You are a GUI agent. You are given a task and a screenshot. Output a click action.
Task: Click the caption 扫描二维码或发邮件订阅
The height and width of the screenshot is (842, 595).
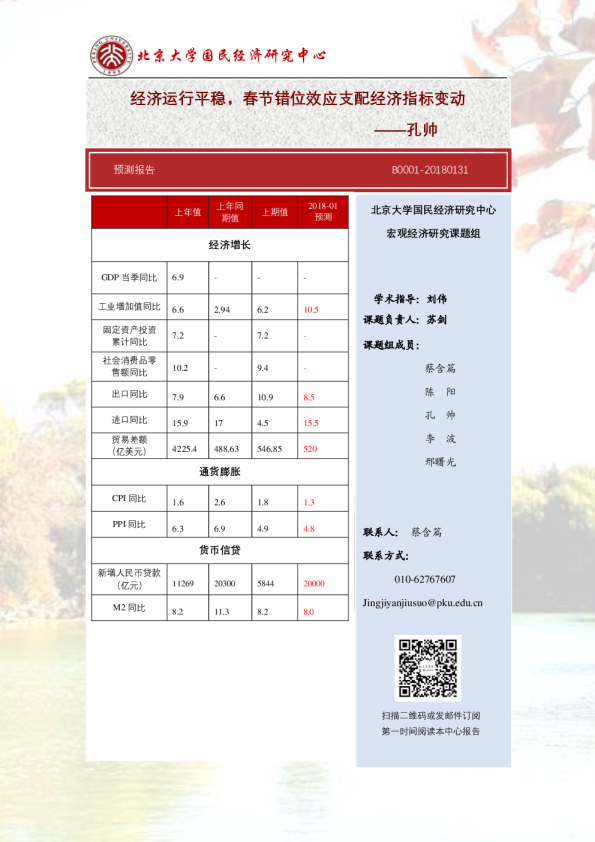431,716
